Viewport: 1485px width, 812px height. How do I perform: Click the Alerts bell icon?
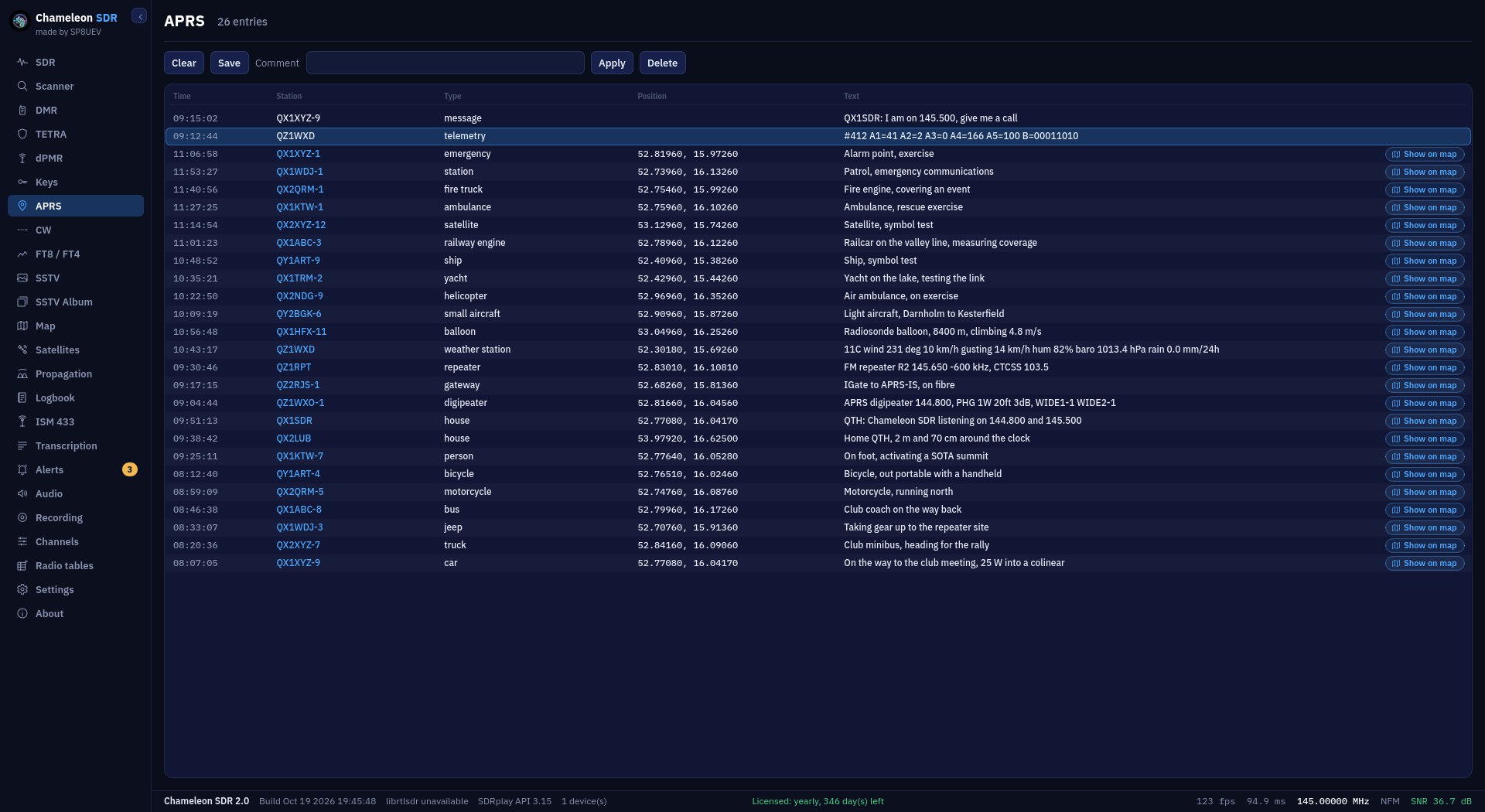click(x=22, y=469)
